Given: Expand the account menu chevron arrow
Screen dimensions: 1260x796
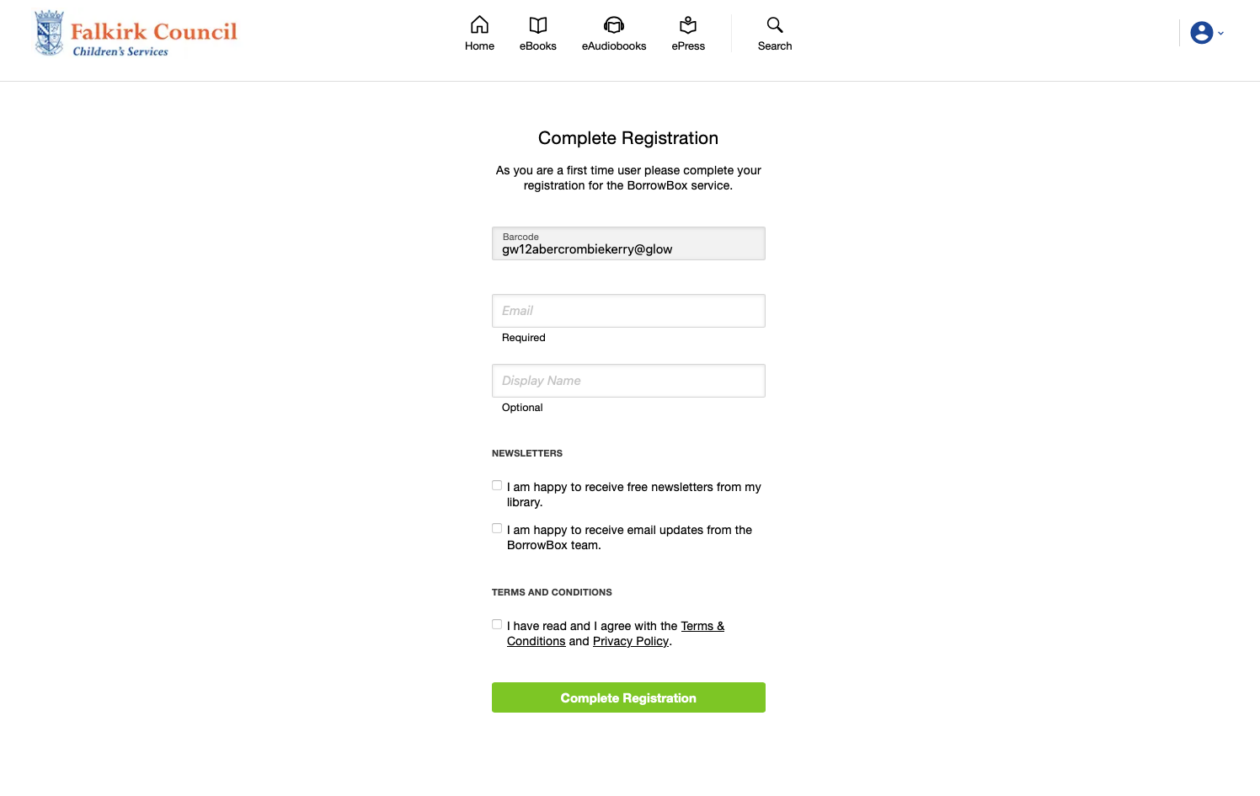Looking at the screenshot, I should (x=1221, y=34).
